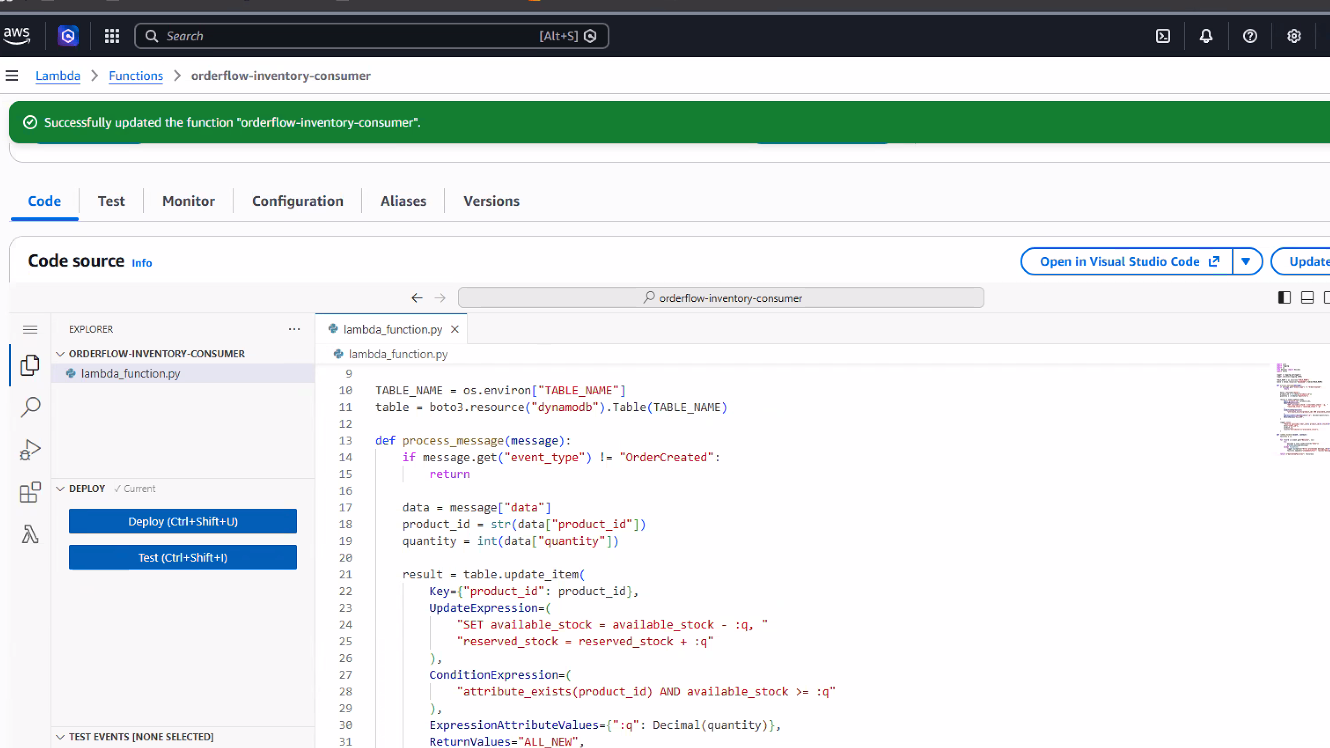
Task: Click Open in Visual Studio Code button
Action: (x=1128, y=262)
